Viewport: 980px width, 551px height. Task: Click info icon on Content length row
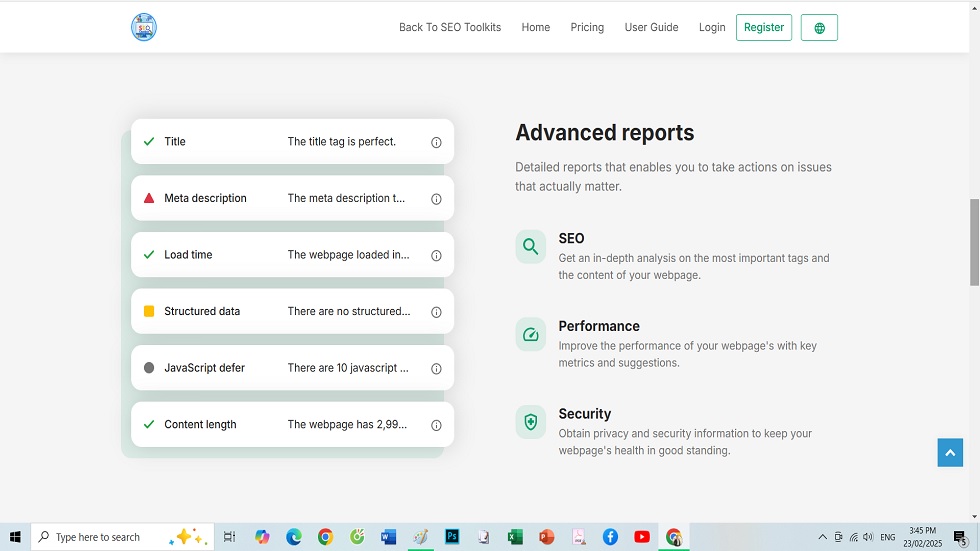[x=436, y=425]
